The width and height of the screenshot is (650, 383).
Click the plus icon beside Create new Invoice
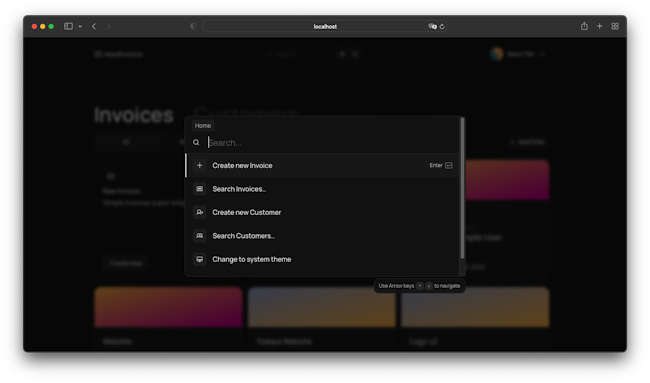(x=199, y=165)
